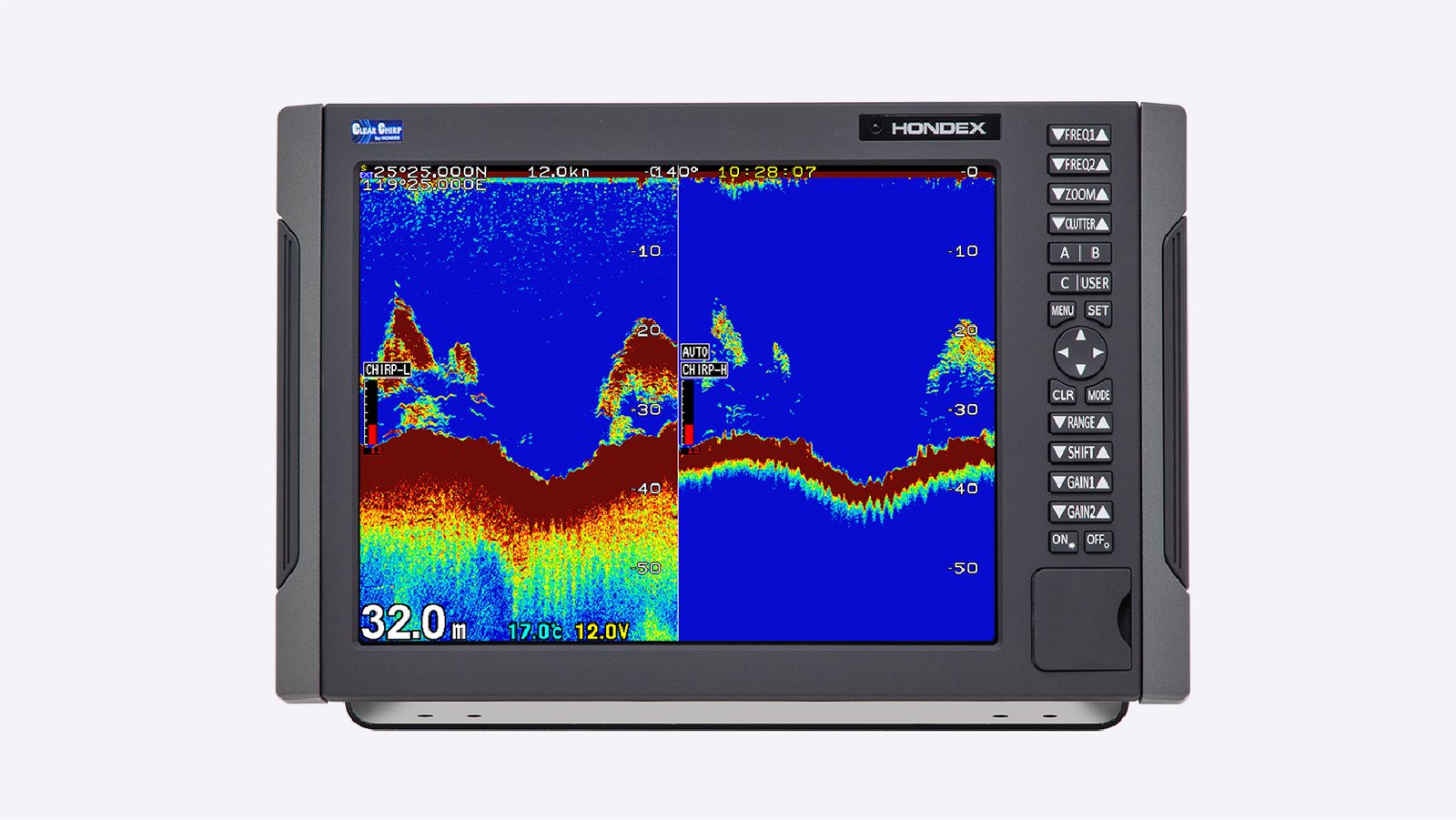
Task: Move cursor right on the directional pad
Action: click(1097, 352)
